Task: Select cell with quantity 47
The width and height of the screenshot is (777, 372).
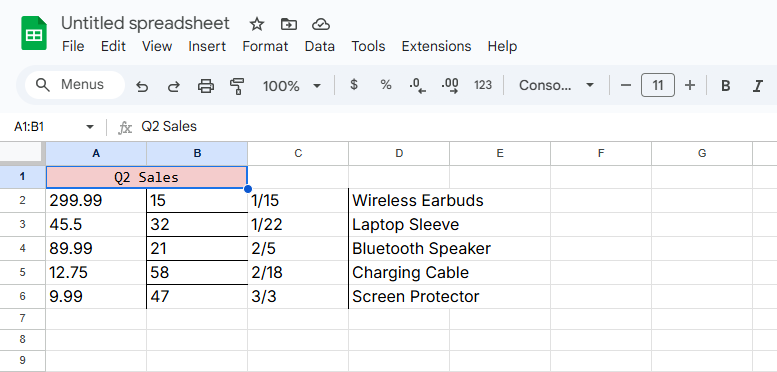Action: [197, 296]
